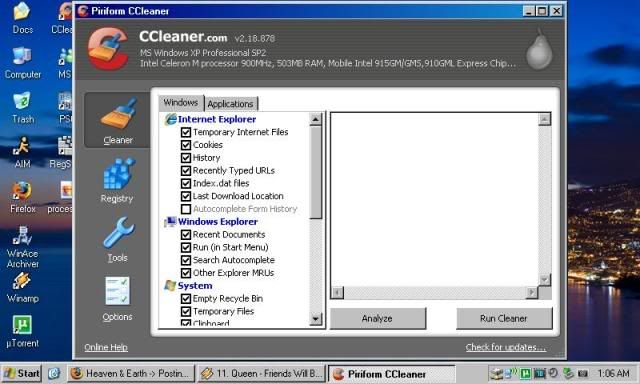Open the Trash desktop icon

pyautogui.click(x=22, y=108)
